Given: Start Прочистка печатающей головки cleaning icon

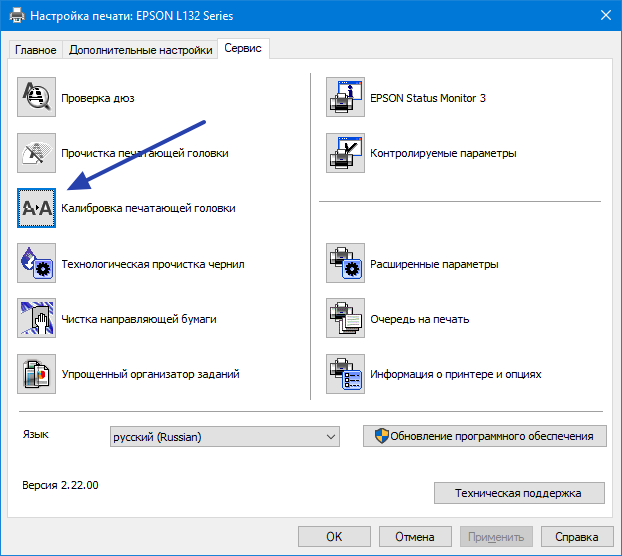Looking at the screenshot, I should (36, 153).
